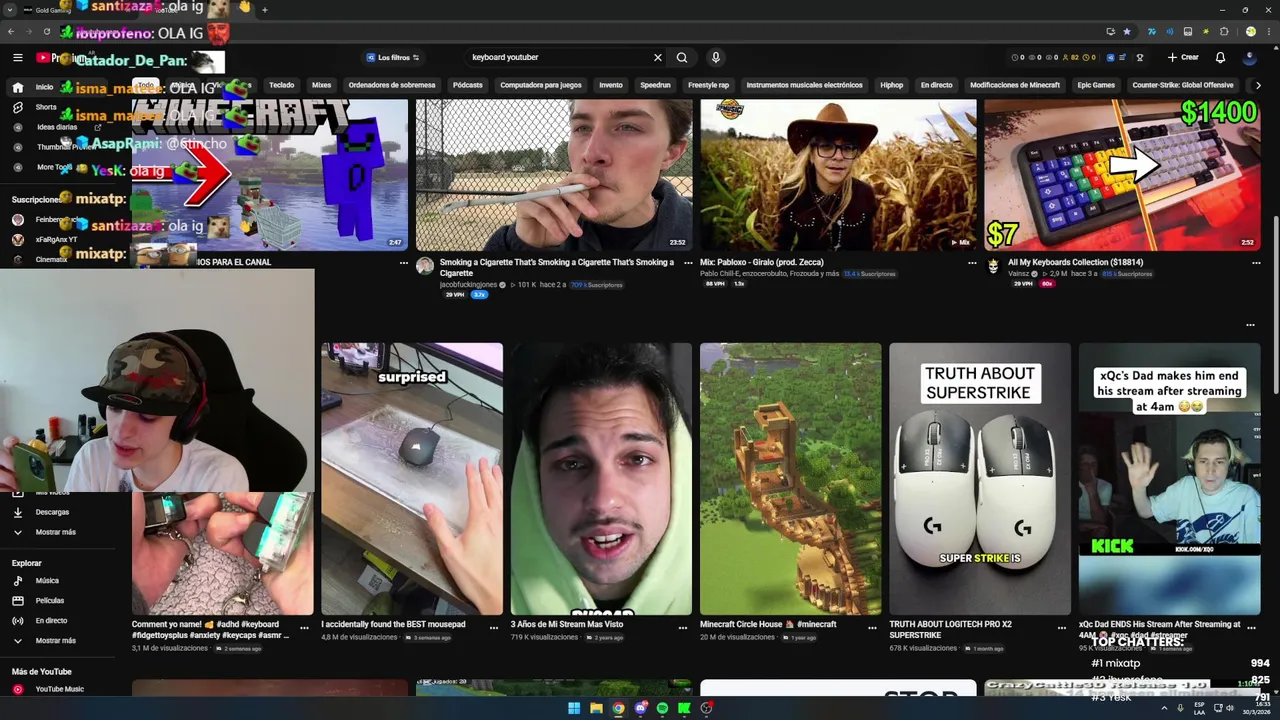This screenshot has height=720, width=1280.
Task: Open YouTube Music link in sidebar
Action: click(x=59, y=689)
